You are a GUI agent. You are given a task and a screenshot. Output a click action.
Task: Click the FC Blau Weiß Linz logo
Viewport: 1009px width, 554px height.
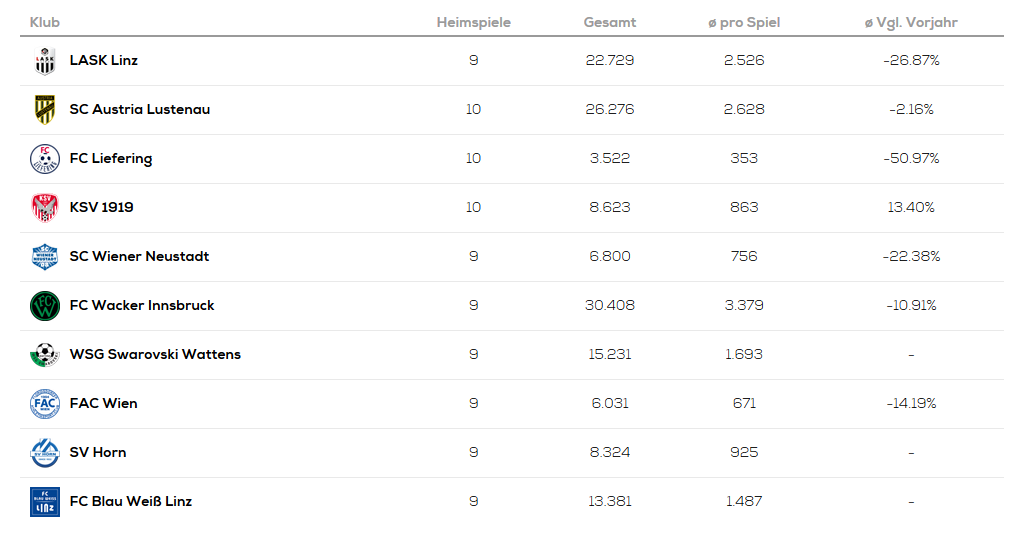45,502
